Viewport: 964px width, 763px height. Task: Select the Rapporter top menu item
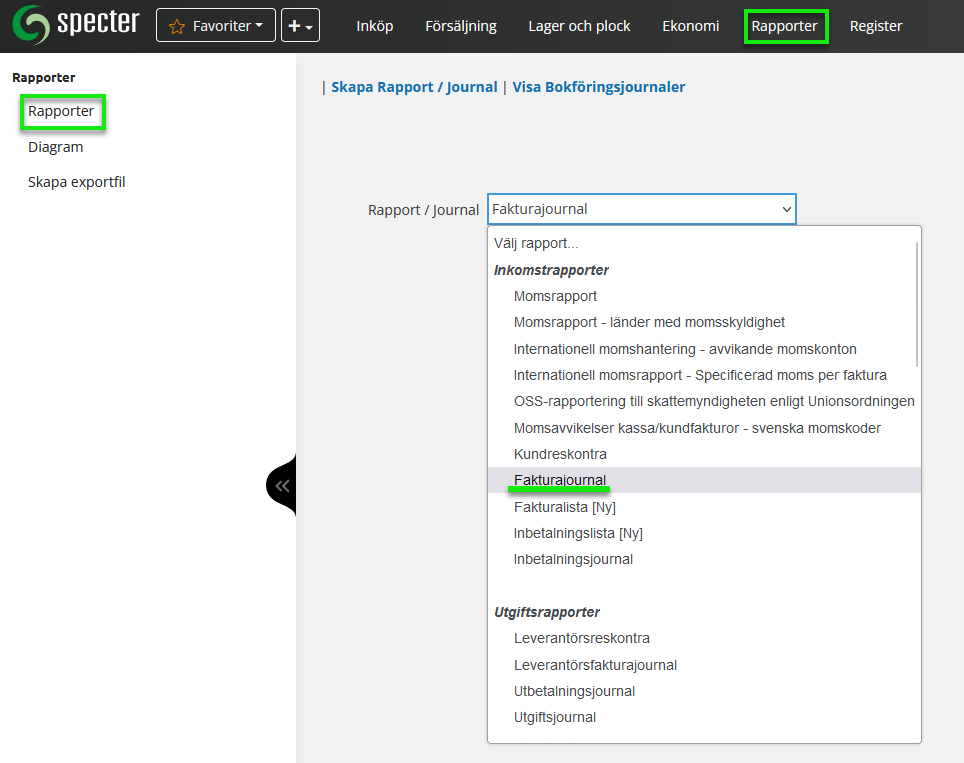[785, 26]
